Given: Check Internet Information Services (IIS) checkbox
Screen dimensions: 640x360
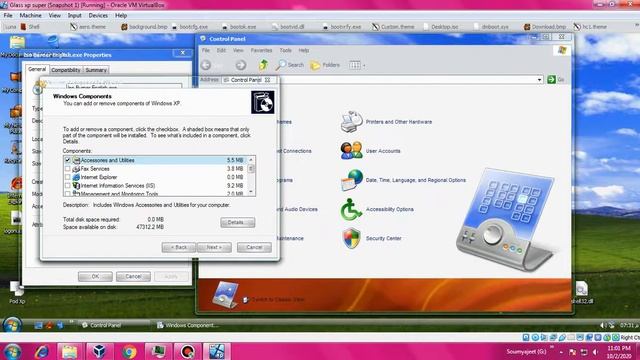Looking at the screenshot, I should [x=67, y=186].
